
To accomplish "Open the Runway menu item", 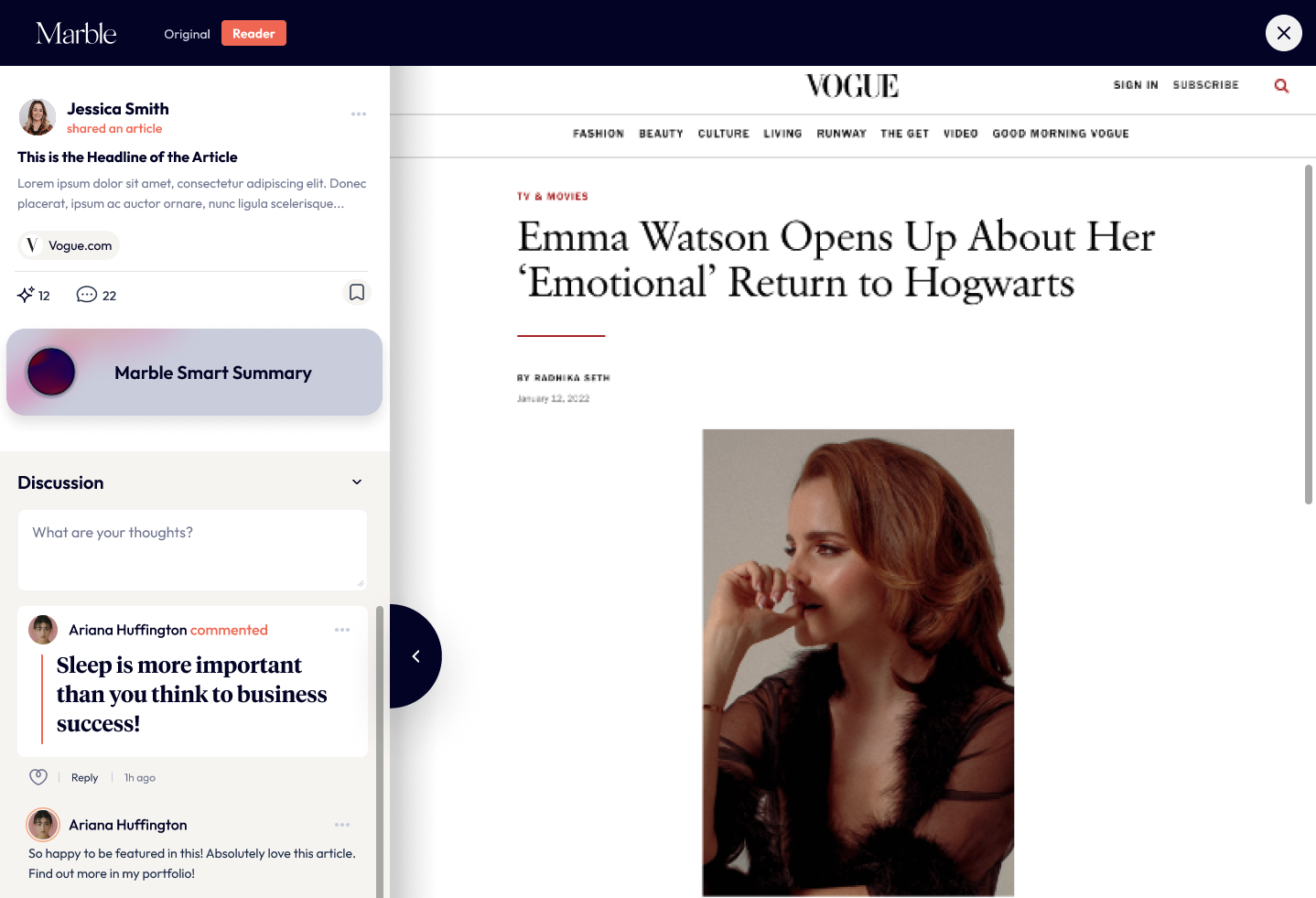I will [x=842, y=134].
